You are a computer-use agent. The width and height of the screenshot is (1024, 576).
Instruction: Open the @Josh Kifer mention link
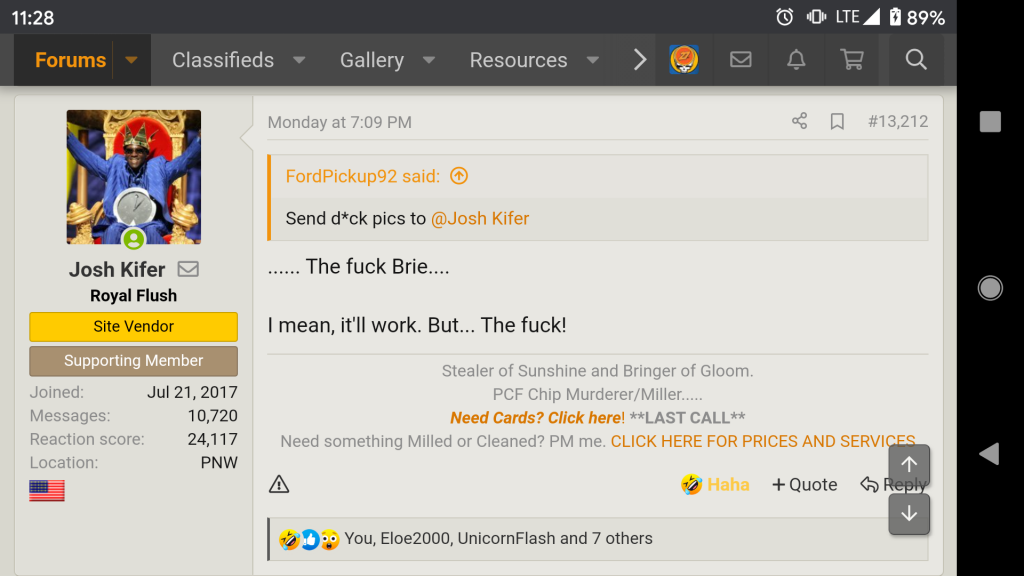pos(480,218)
